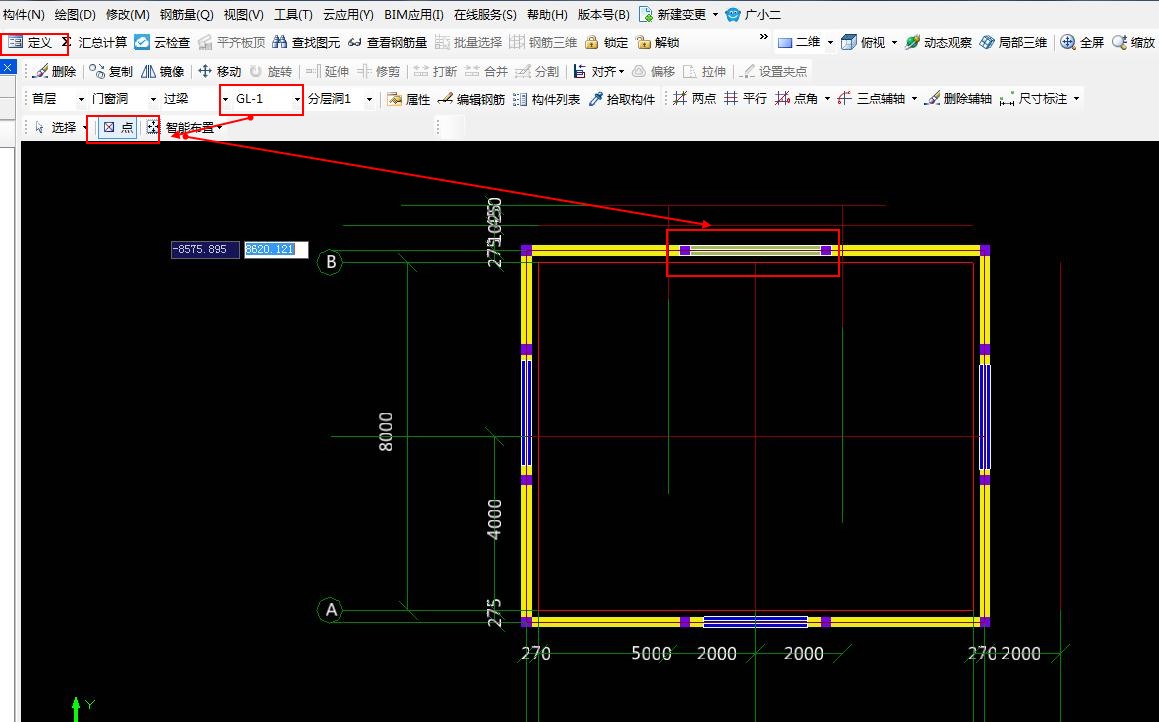
Task: Activate 动态观察 orbit tool
Action: point(939,43)
